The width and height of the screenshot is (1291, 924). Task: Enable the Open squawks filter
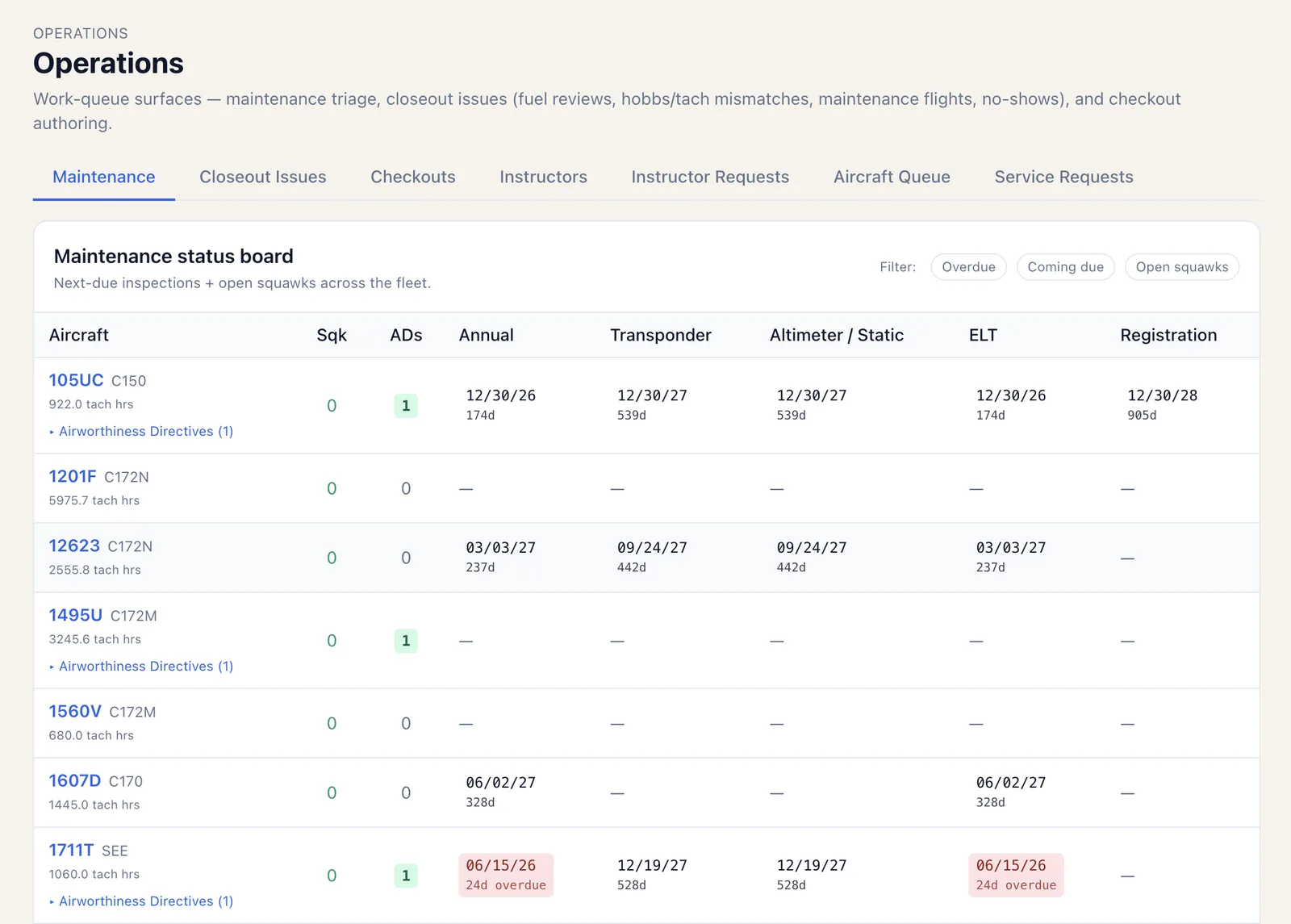point(1181,267)
